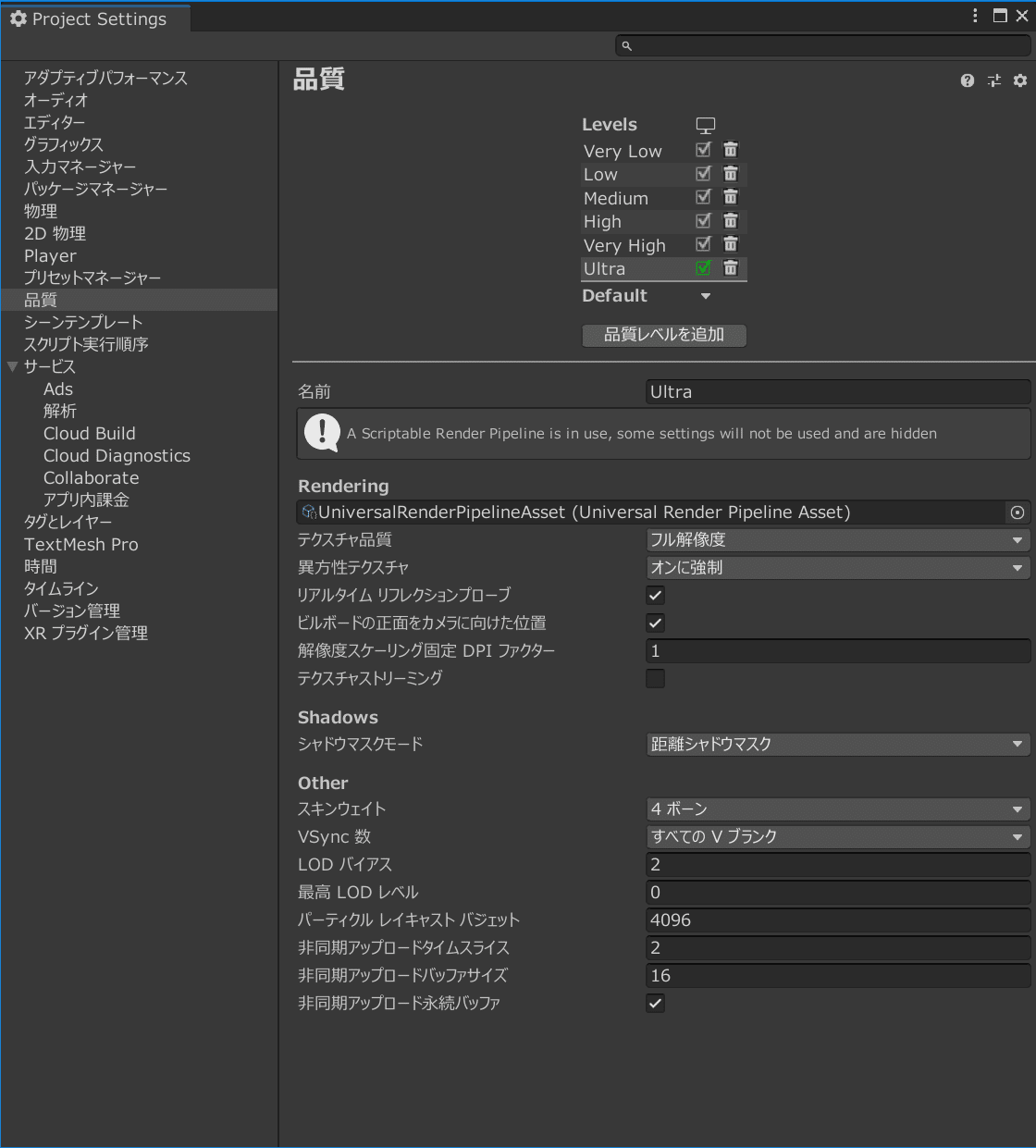The image size is (1036, 1148).
Task: Toggle High platform checkbox
Action: (x=704, y=221)
